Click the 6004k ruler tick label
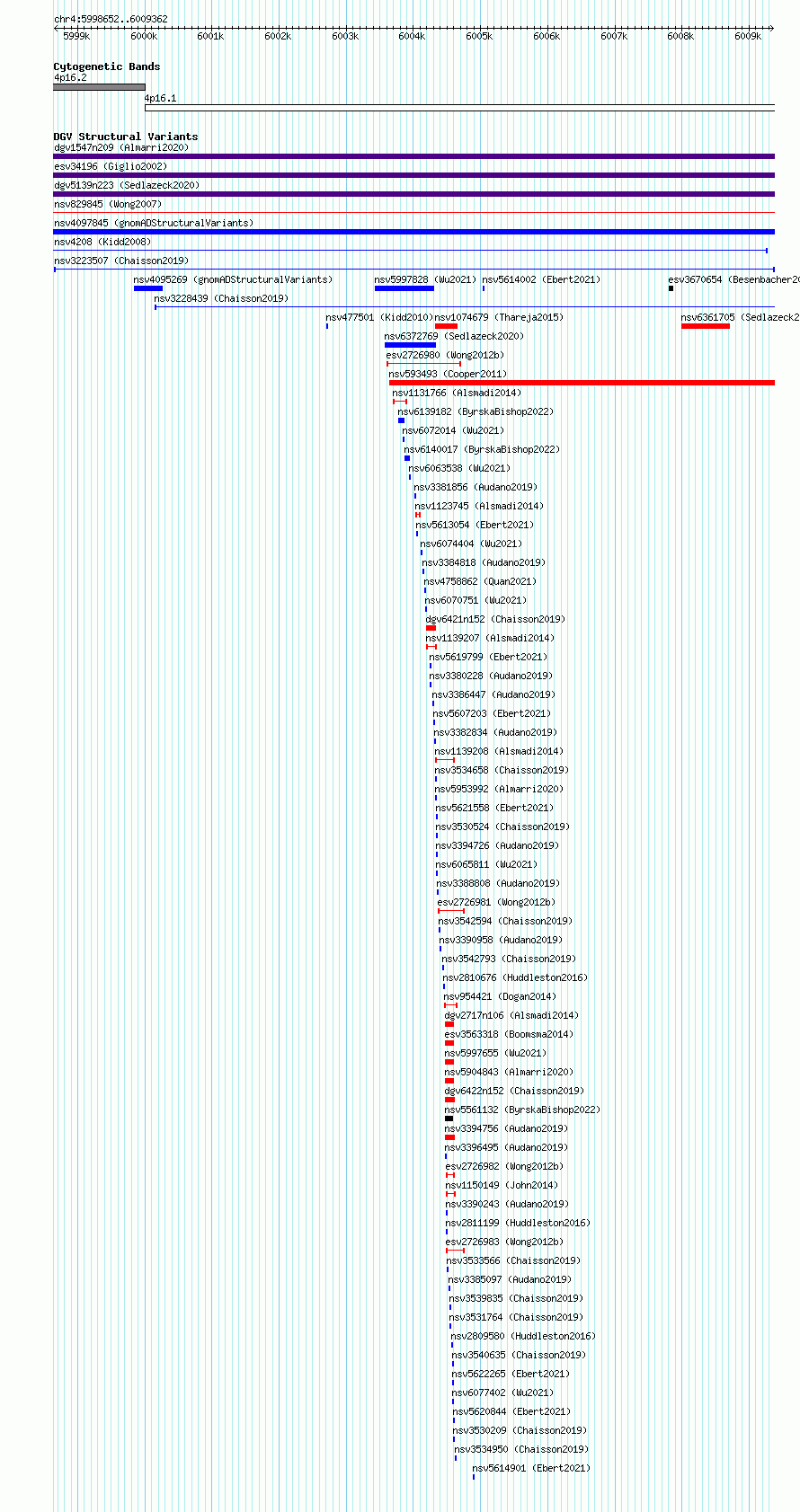 (x=412, y=36)
